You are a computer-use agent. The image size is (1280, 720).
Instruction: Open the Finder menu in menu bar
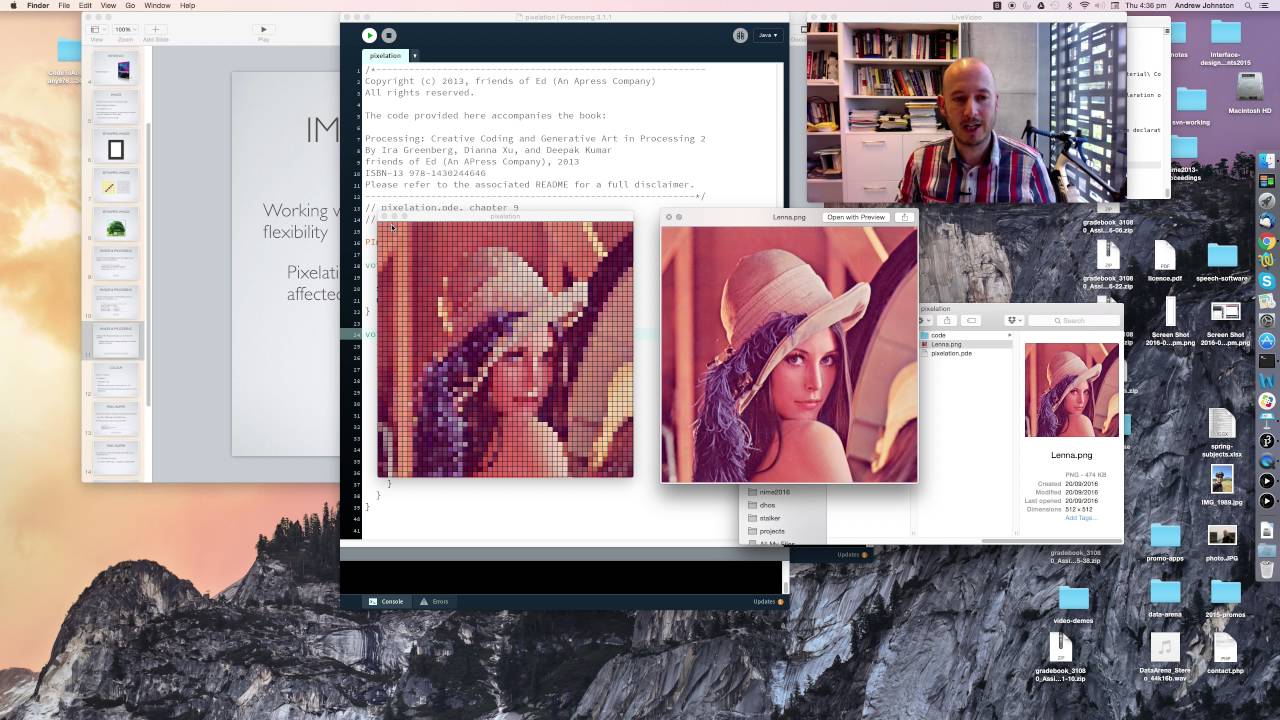[38, 6]
